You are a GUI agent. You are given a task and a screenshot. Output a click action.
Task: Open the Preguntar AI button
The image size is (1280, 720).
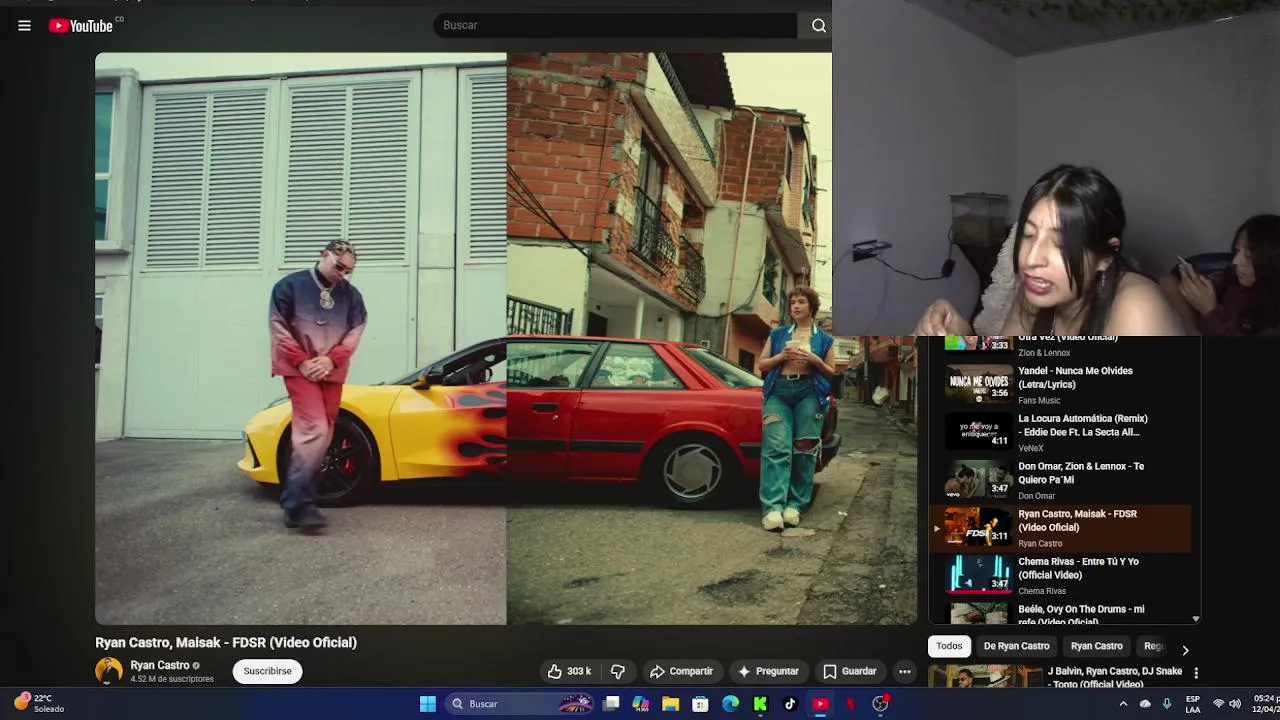click(768, 671)
